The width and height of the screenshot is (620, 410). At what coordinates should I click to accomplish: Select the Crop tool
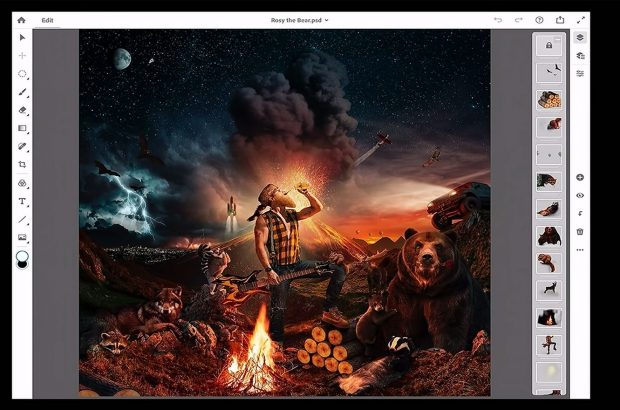point(22,164)
